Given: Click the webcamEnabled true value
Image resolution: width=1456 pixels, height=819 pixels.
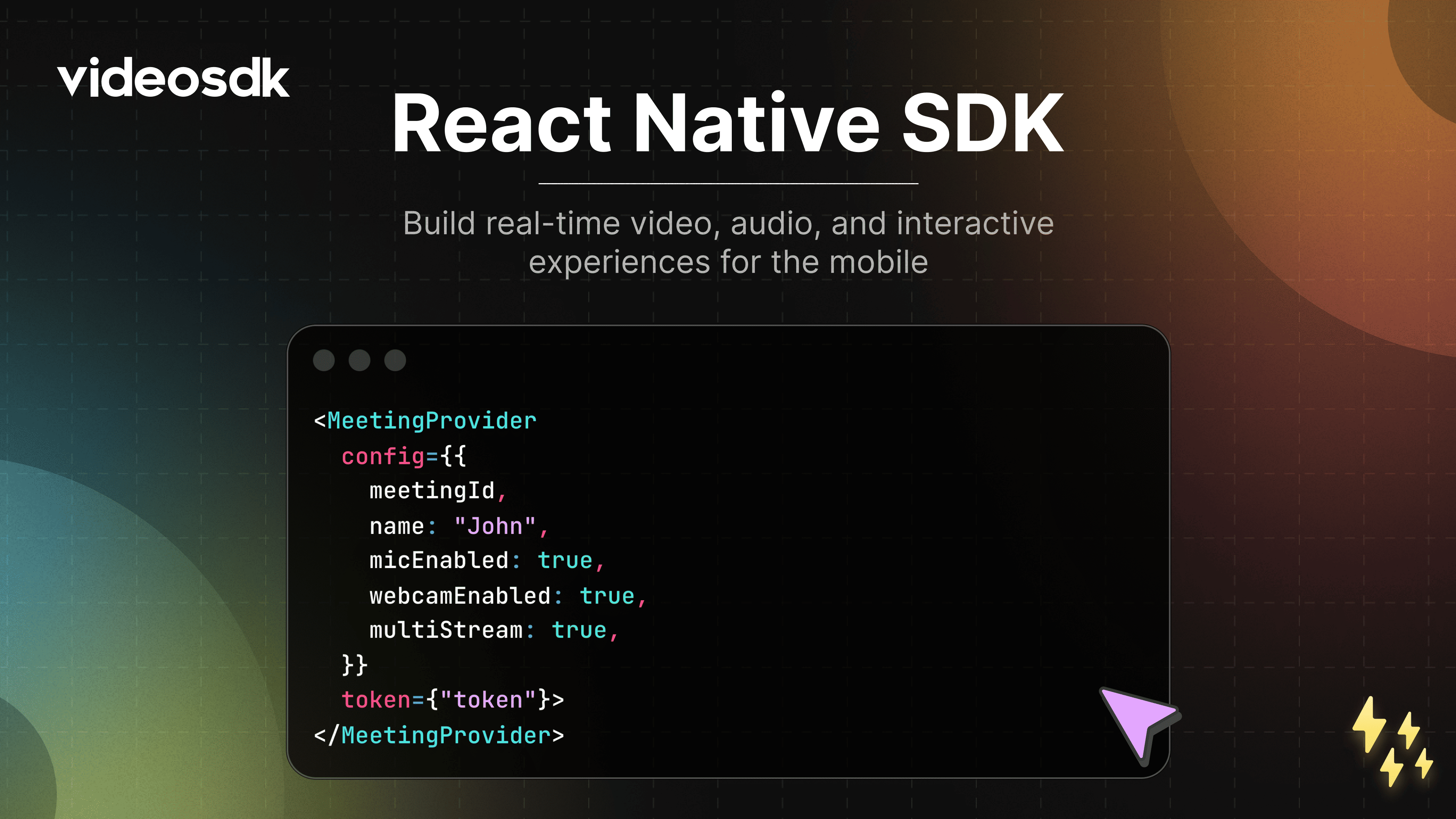Looking at the screenshot, I should point(607,596).
